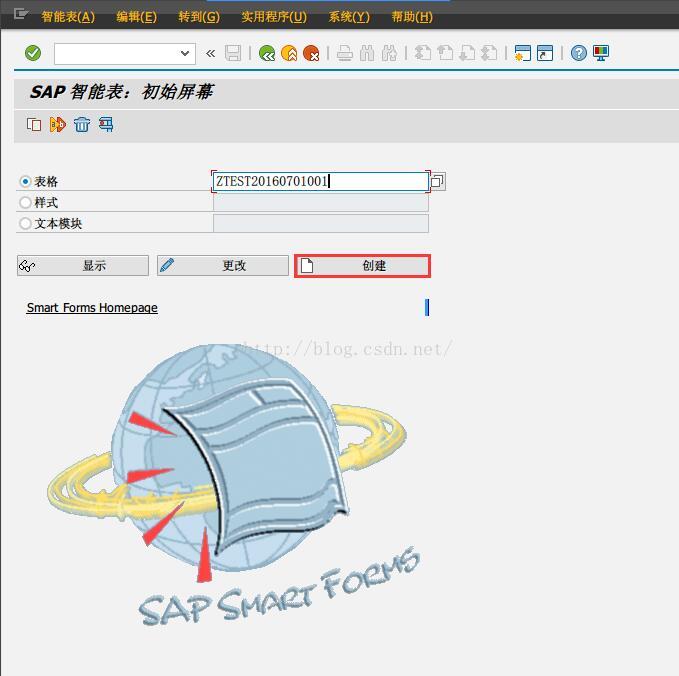Image resolution: width=679 pixels, height=676 pixels.
Task: Click the Delete trash can icon
Action: point(82,125)
